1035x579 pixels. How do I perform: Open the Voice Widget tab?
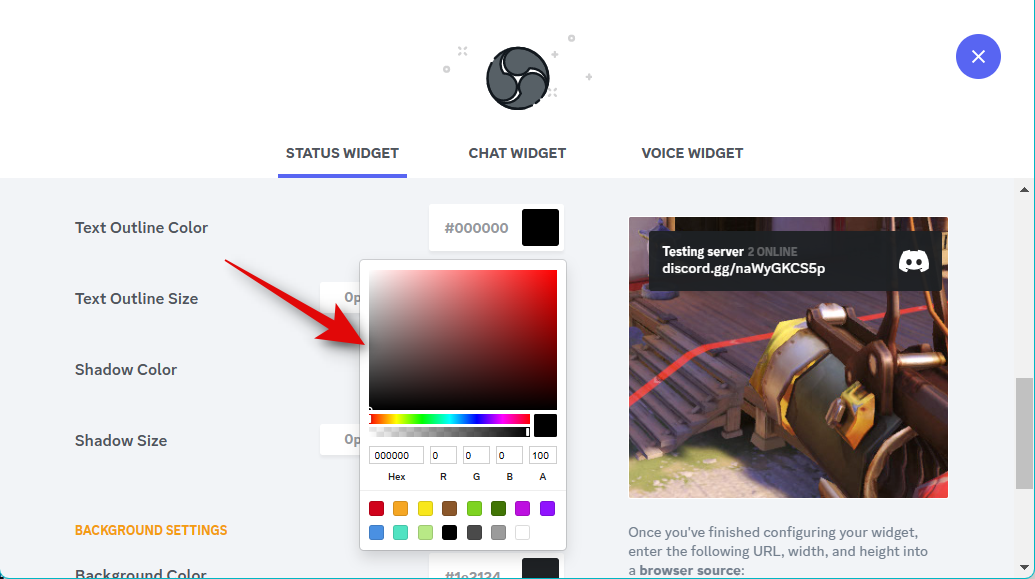pos(692,153)
